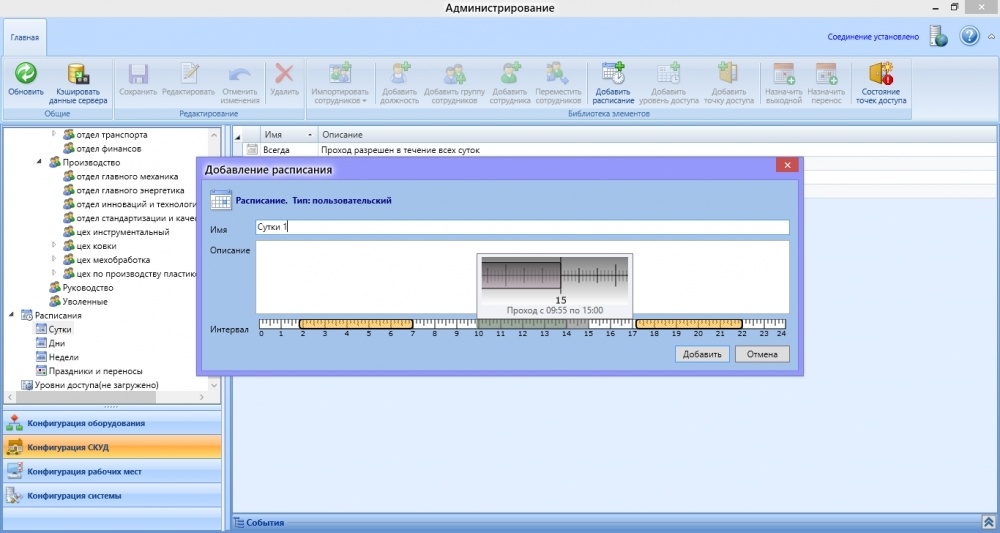Click the tree scroll down arrow

pyautogui.click(x=214, y=385)
